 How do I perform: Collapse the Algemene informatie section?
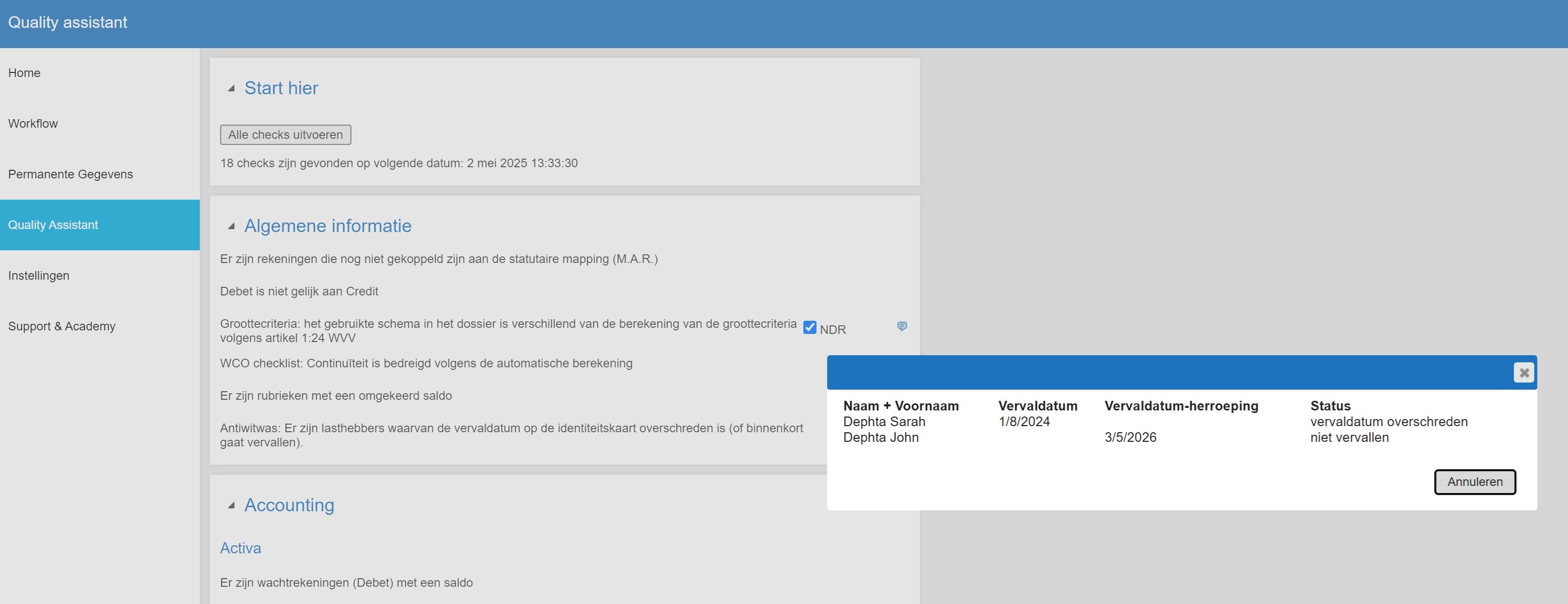231,226
